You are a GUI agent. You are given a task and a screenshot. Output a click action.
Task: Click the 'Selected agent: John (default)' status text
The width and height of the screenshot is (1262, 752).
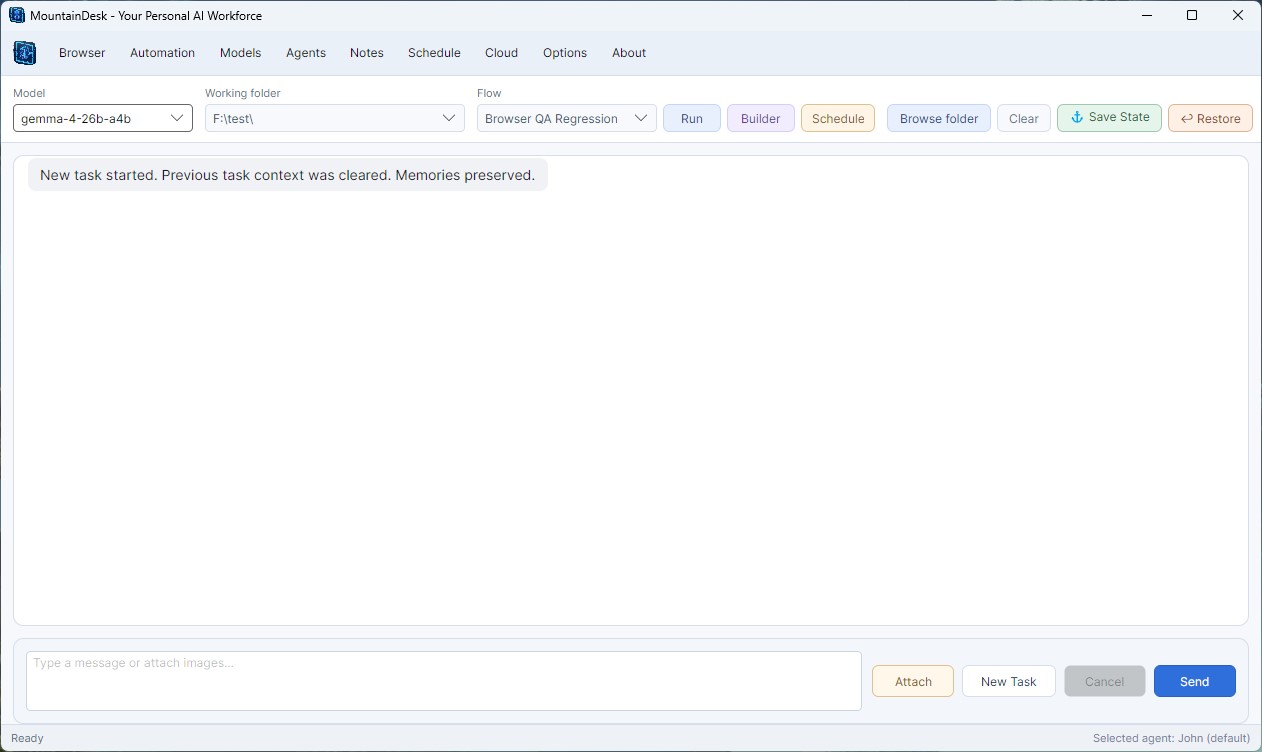[1171, 738]
